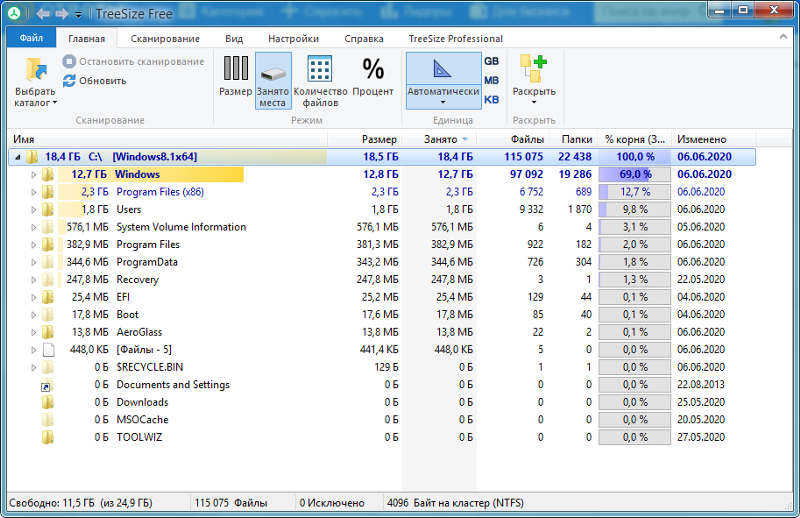Collapse the ribbon with the chevron

pyautogui.click(x=783, y=37)
